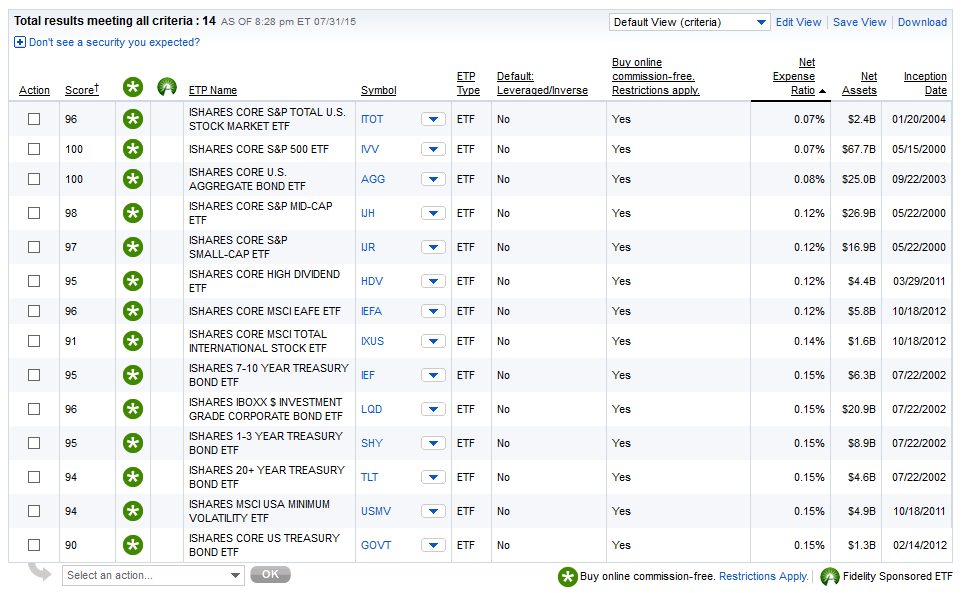The height and width of the screenshot is (593, 968).
Task: Check the box for GOVT row
Action: pyautogui.click(x=34, y=545)
